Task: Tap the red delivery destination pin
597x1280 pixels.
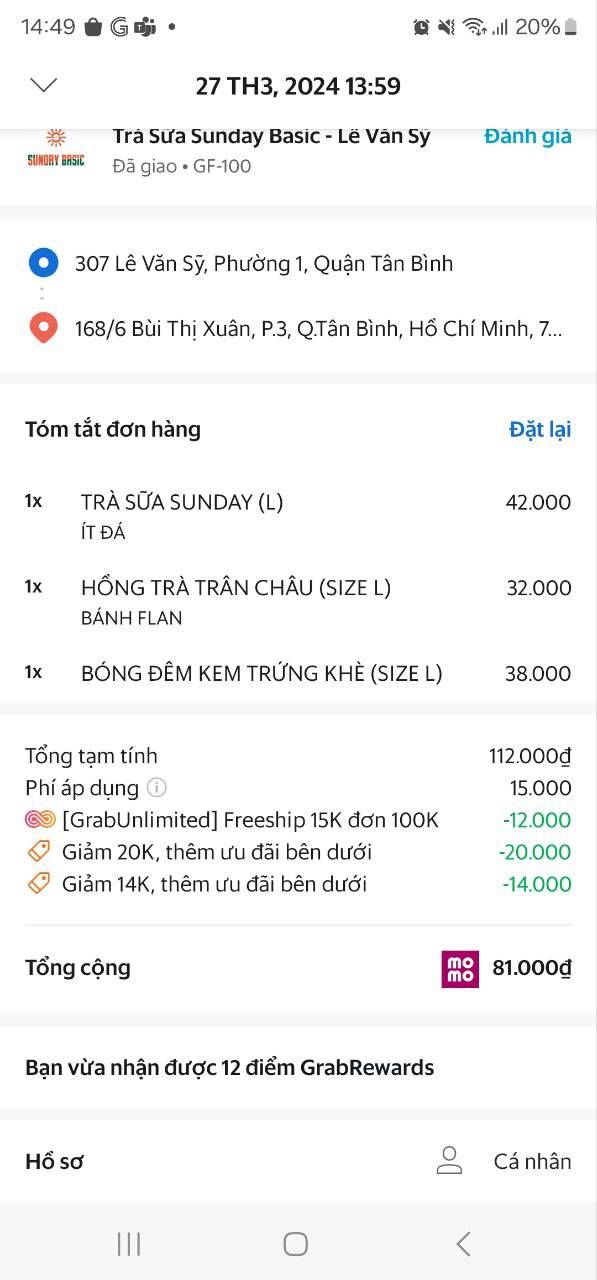Action: click(43, 328)
